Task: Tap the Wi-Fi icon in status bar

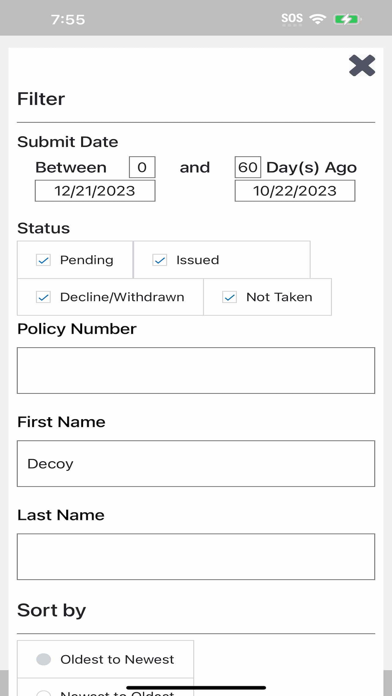Action: click(x=318, y=19)
